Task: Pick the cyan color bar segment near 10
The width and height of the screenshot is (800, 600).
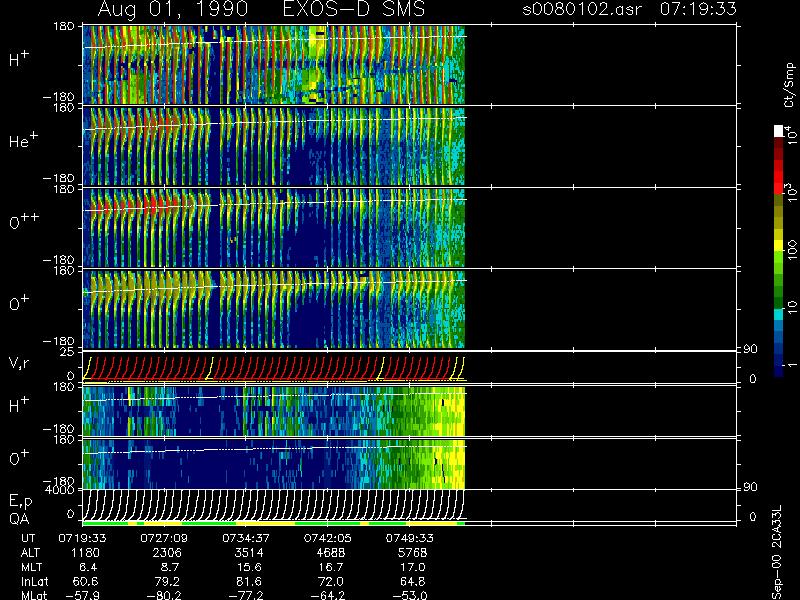Action: click(779, 314)
